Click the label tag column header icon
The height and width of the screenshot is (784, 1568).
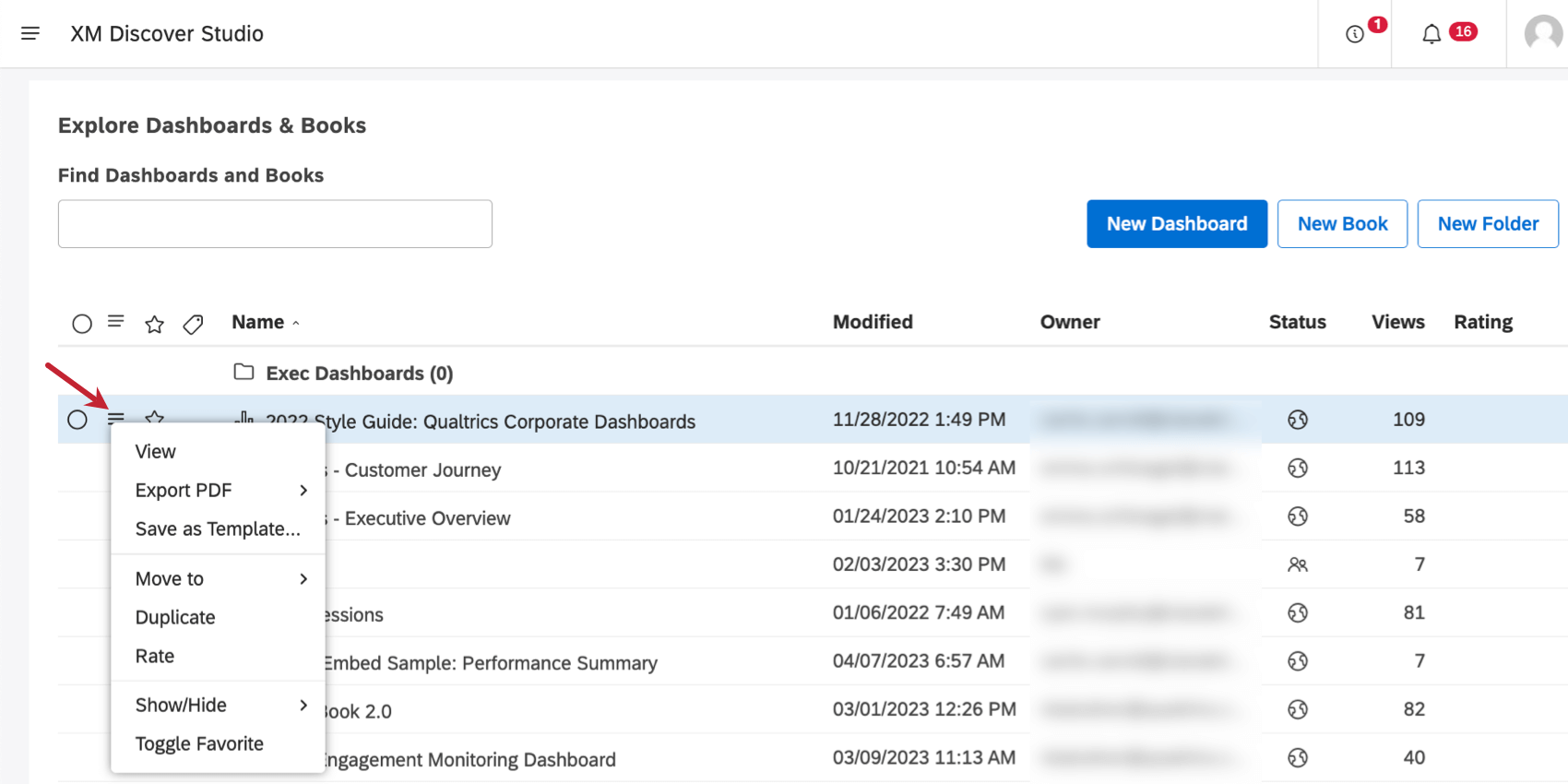[193, 324]
